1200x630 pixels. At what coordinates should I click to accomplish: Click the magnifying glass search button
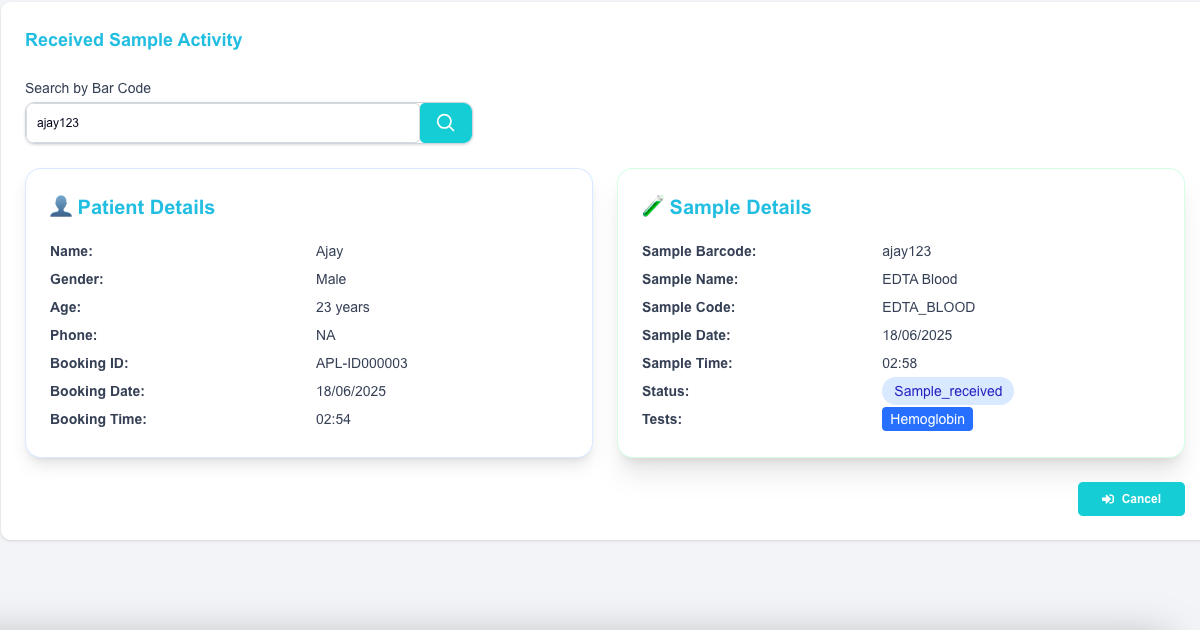point(445,123)
